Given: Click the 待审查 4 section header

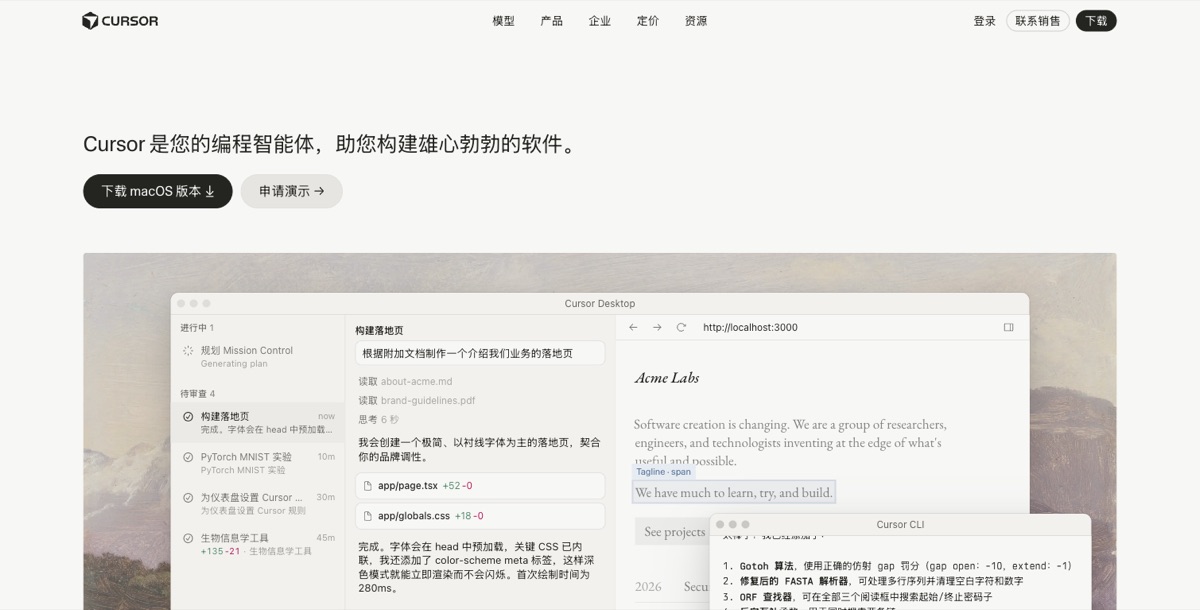Looking at the screenshot, I should 198,394.
